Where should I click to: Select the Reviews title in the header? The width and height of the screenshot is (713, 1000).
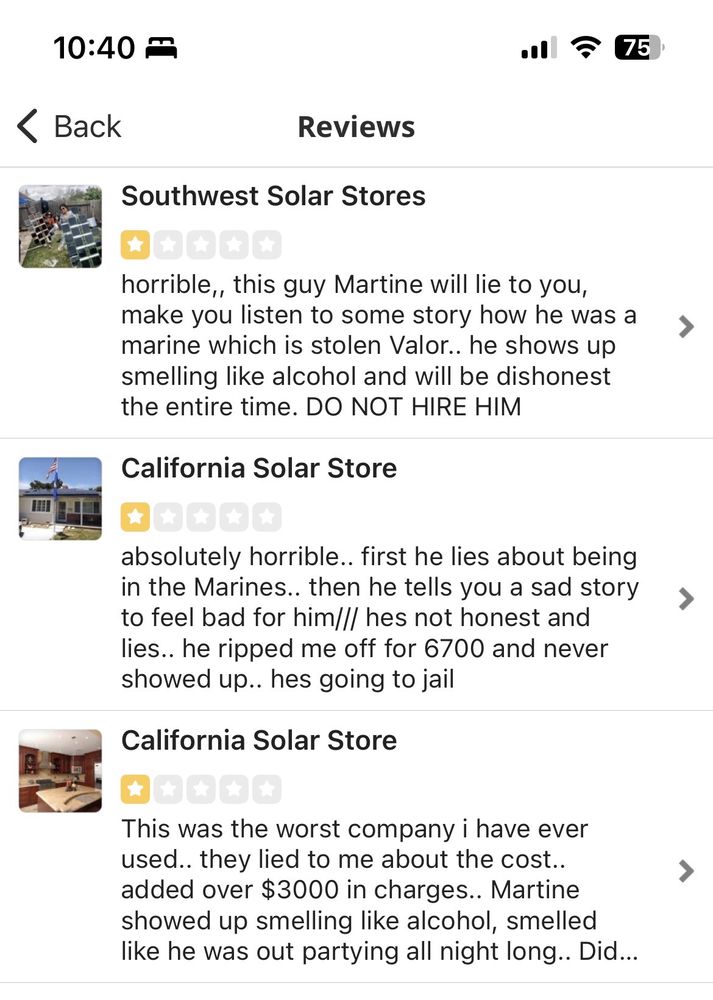click(356, 126)
